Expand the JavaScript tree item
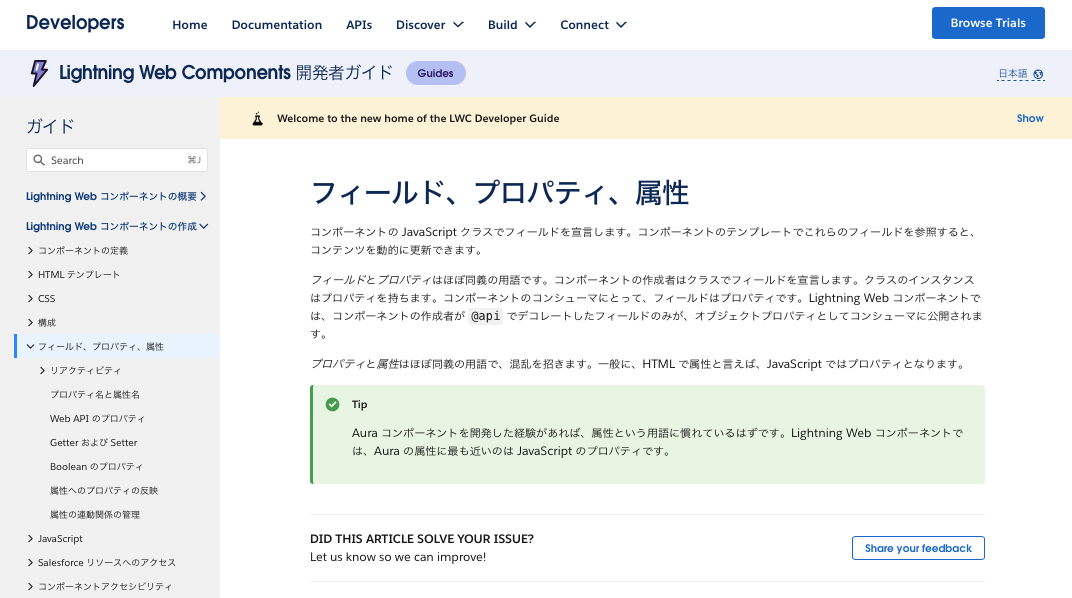Screen dimensions: 1072x598 click(x=30, y=539)
